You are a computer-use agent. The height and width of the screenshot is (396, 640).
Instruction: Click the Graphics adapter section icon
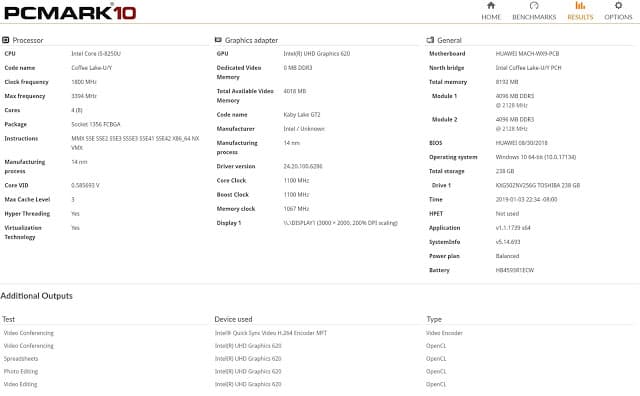218,40
